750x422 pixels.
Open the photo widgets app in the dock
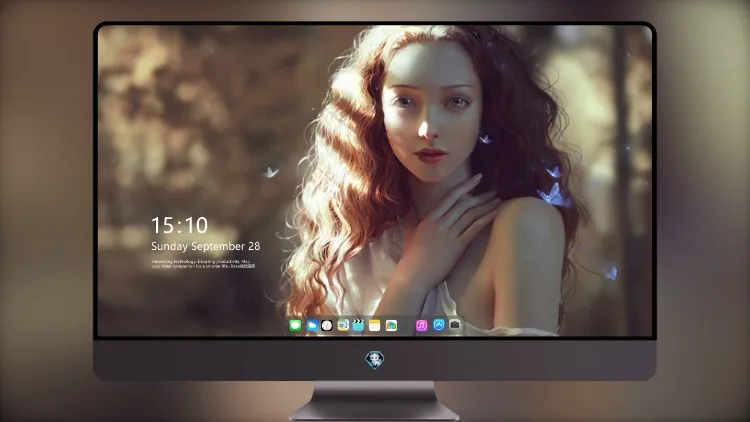coord(391,326)
